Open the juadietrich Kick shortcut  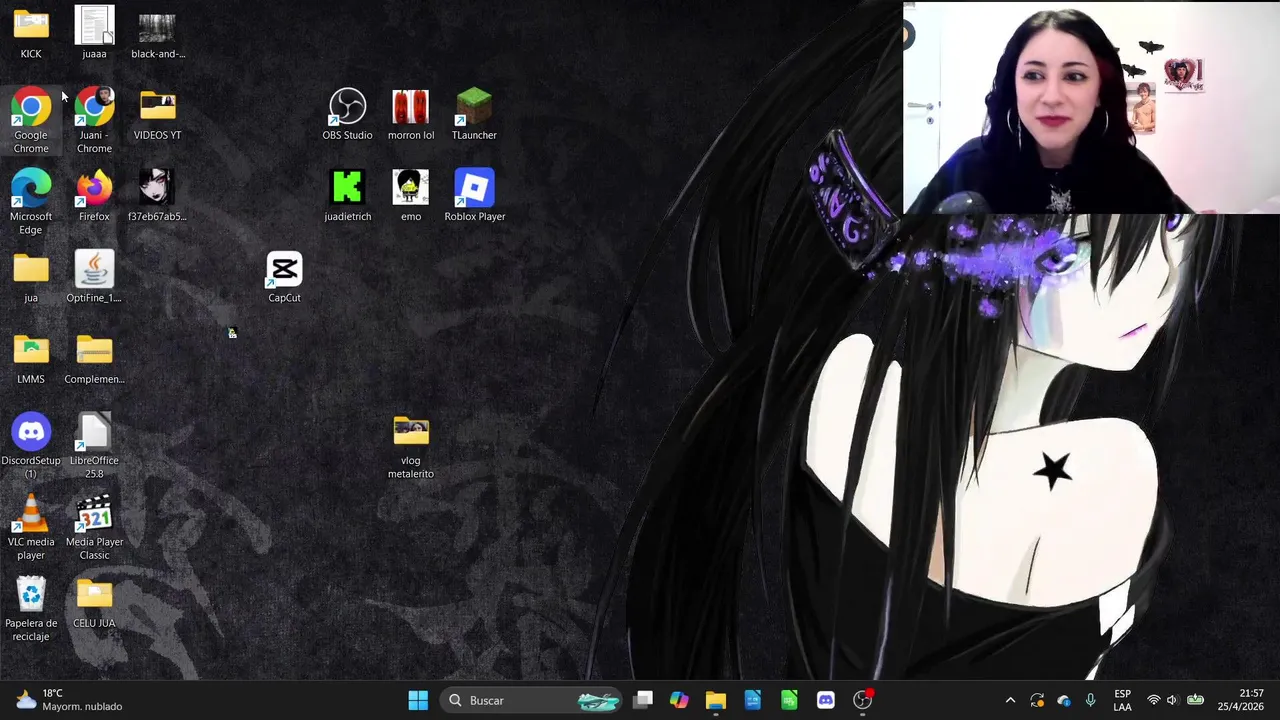pyautogui.click(x=347, y=195)
